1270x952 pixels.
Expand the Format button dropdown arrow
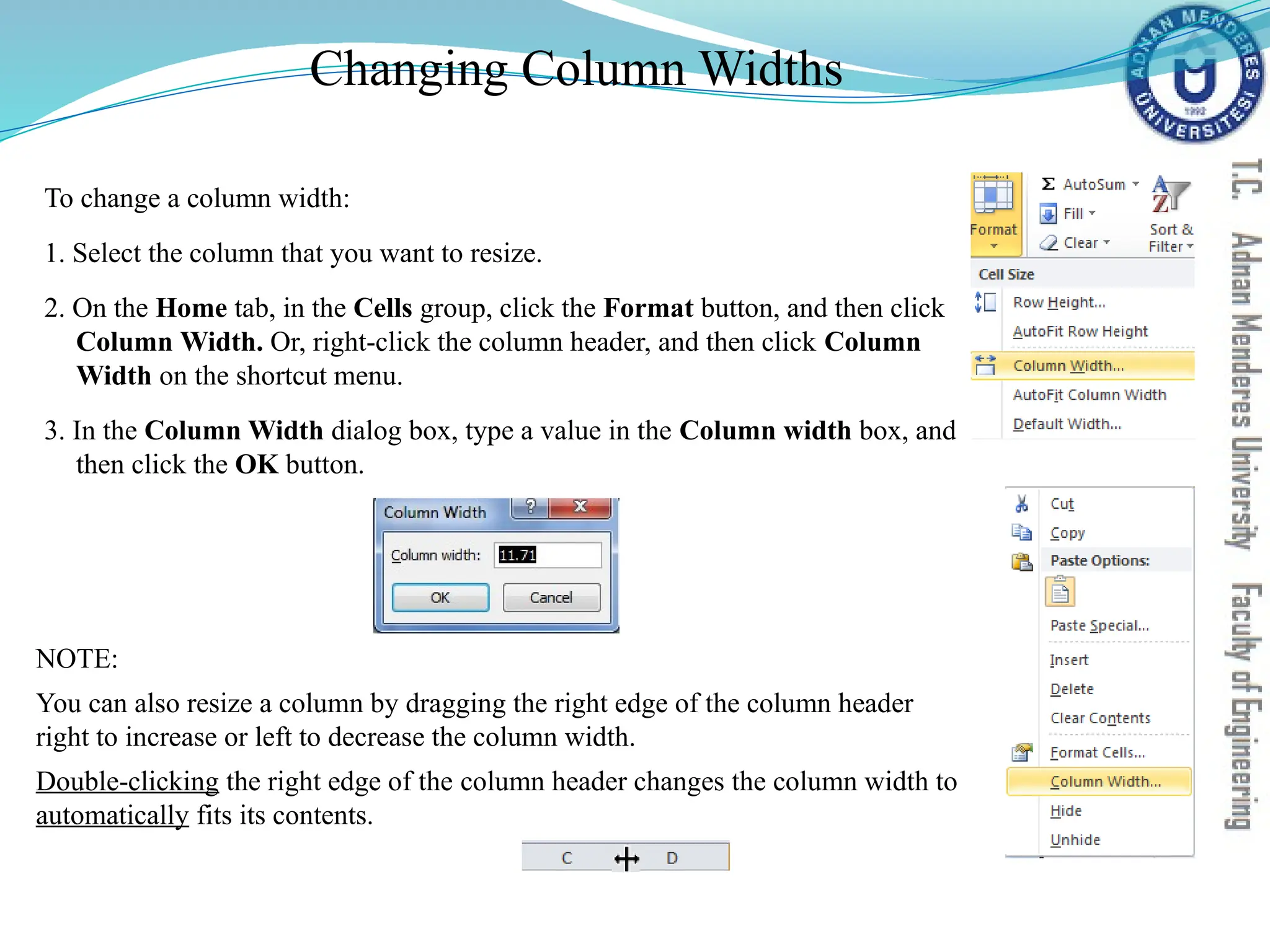point(994,246)
